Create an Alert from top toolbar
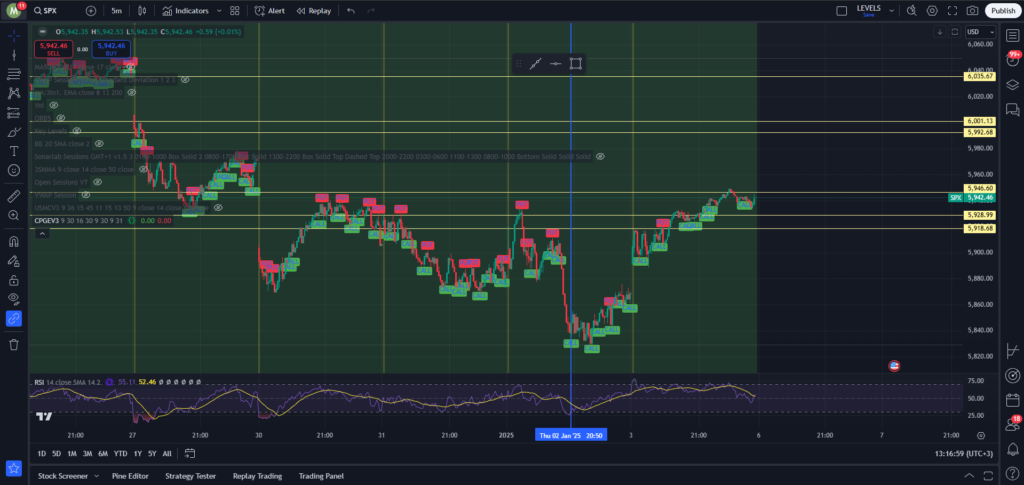This screenshot has width=1024, height=485. (x=270, y=10)
